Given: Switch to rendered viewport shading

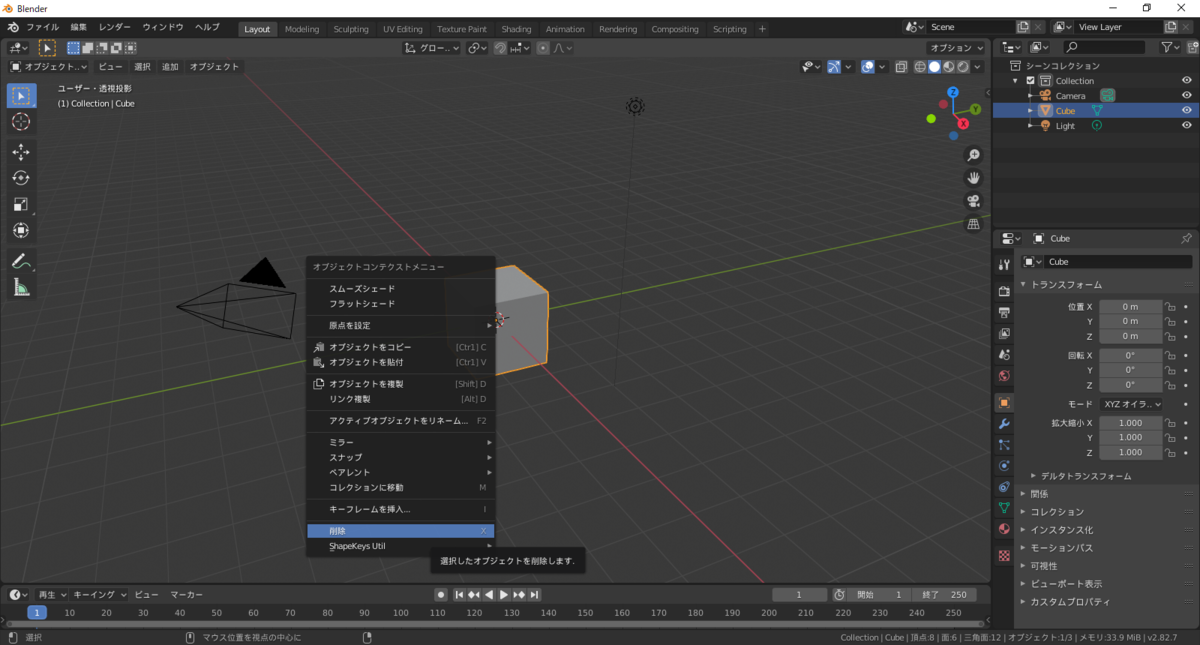Looking at the screenshot, I should point(963,67).
